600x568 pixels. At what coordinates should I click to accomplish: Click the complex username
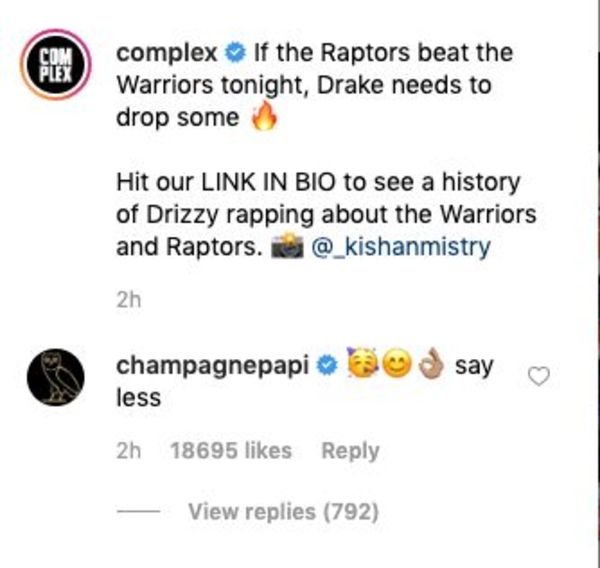pos(167,52)
